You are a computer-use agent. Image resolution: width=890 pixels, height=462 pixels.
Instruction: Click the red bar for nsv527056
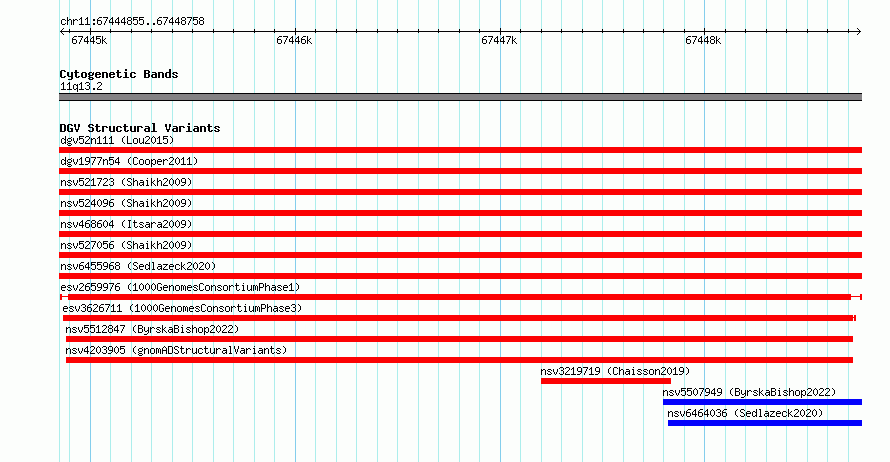[x=460, y=255]
